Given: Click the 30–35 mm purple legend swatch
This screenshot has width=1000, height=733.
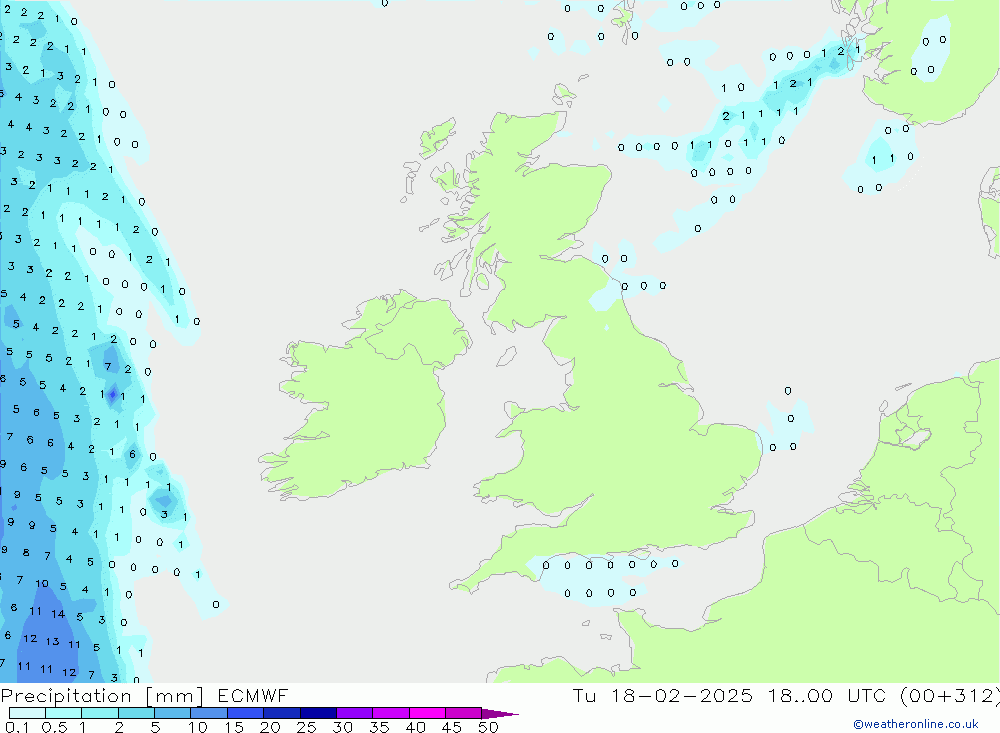Looking at the screenshot, I should tap(354, 713).
